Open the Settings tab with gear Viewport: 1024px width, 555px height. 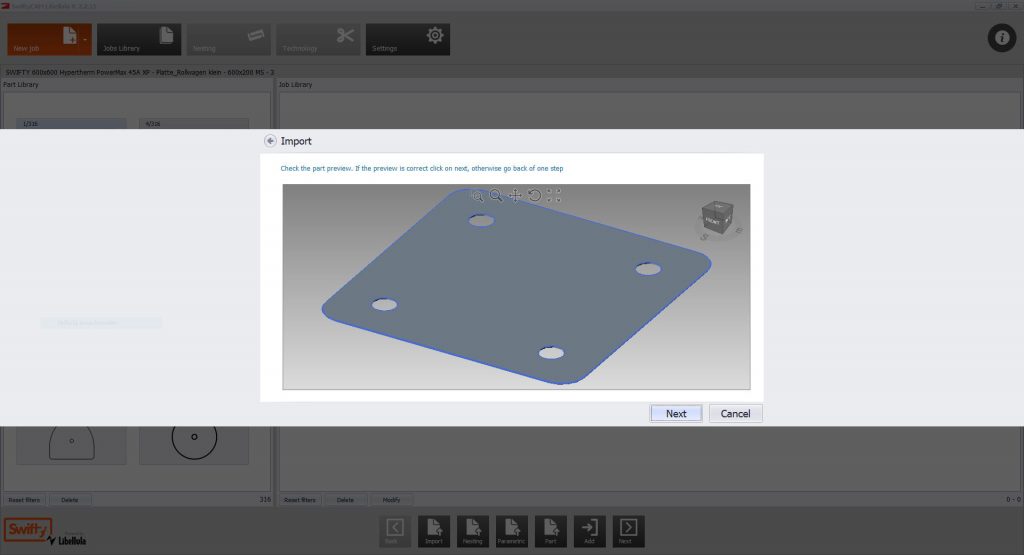pyautogui.click(x=407, y=40)
